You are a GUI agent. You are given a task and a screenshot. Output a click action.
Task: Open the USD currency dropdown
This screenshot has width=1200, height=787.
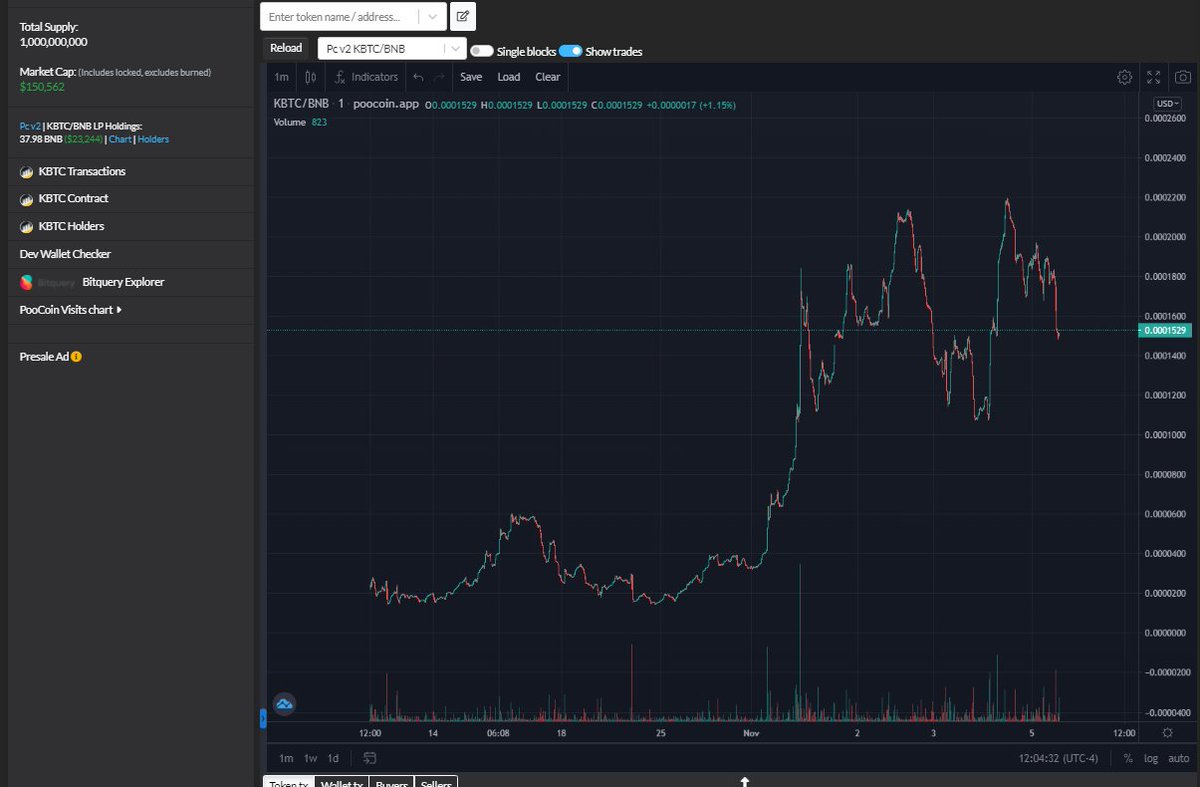click(1167, 104)
